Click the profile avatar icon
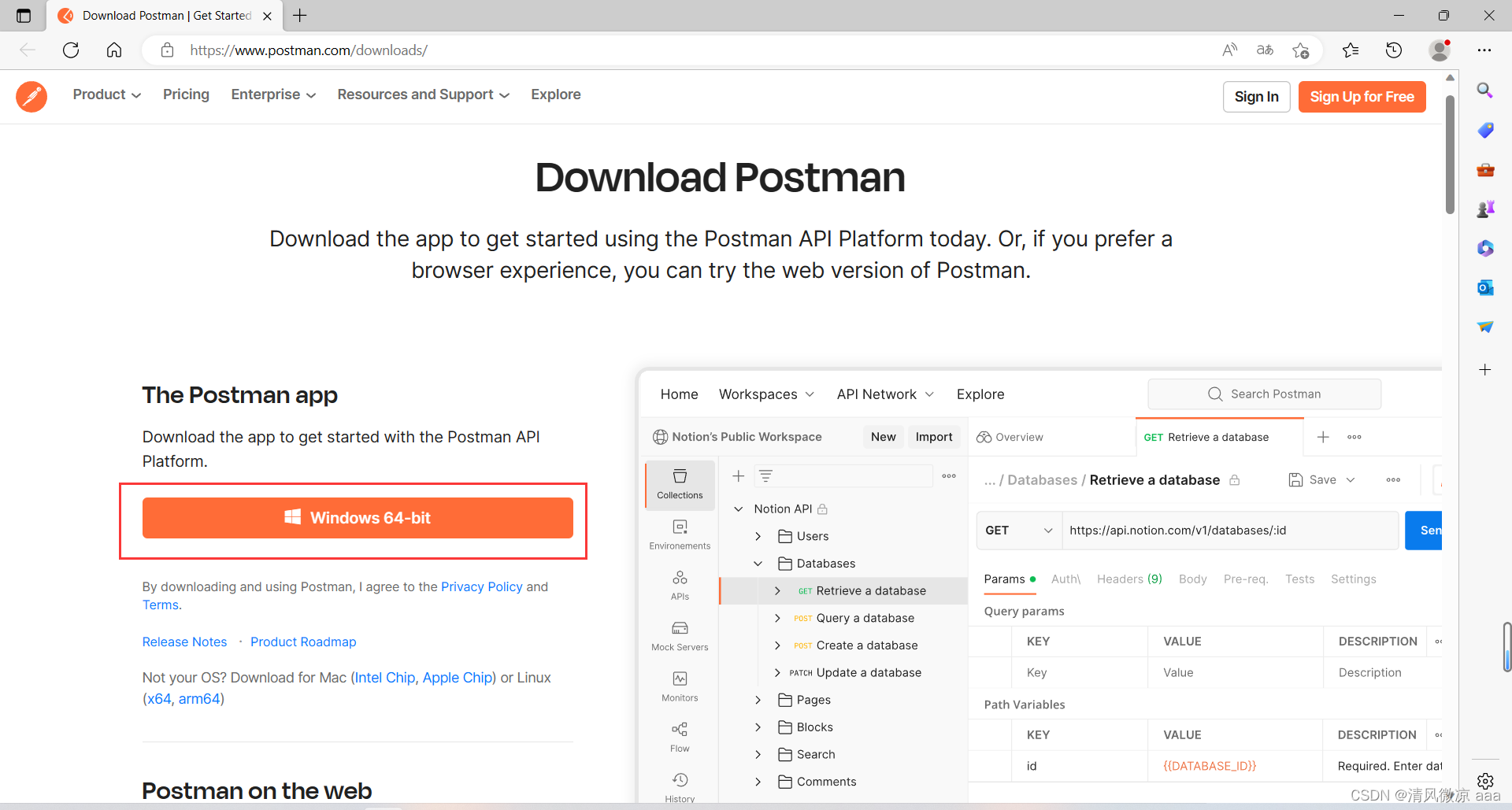This screenshot has height=810, width=1512. (1440, 50)
